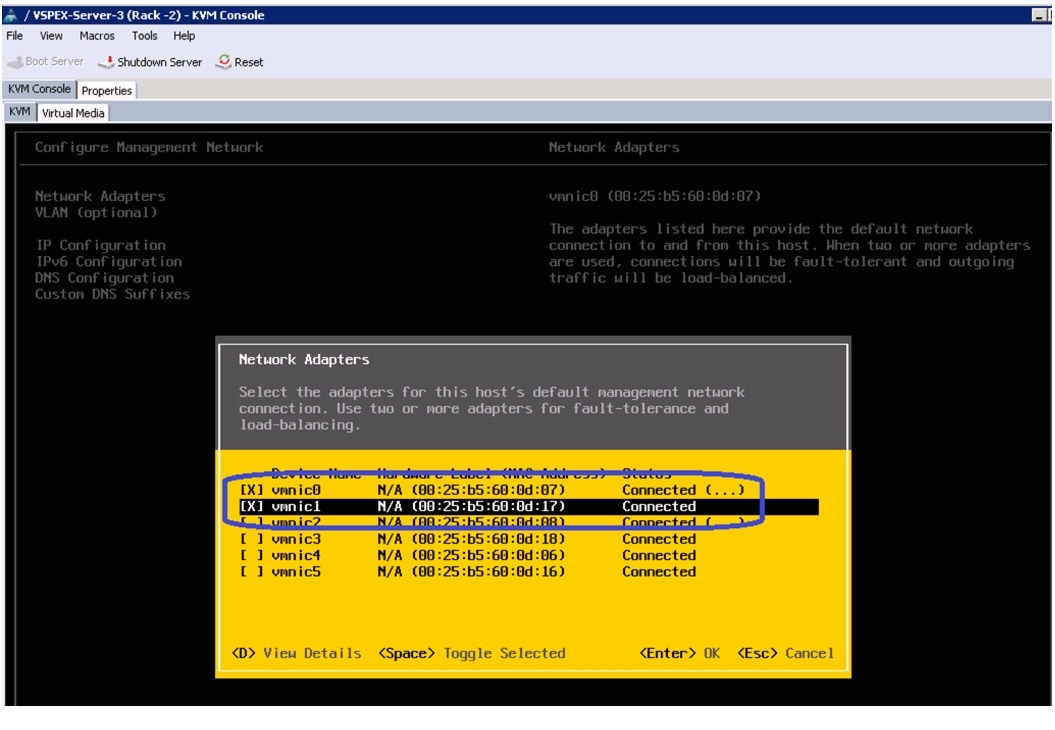Click the Configure Management Network heading
This screenshot has width=1055, height=730.
tap(149, 147)
